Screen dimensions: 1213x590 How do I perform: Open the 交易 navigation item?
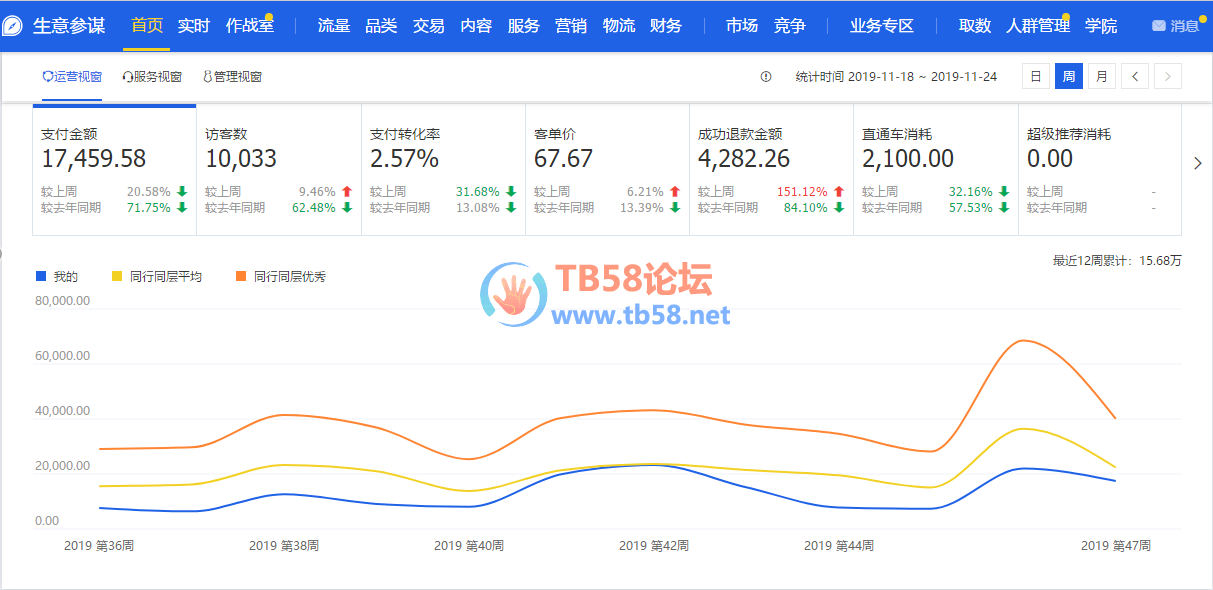coord(429,26)
